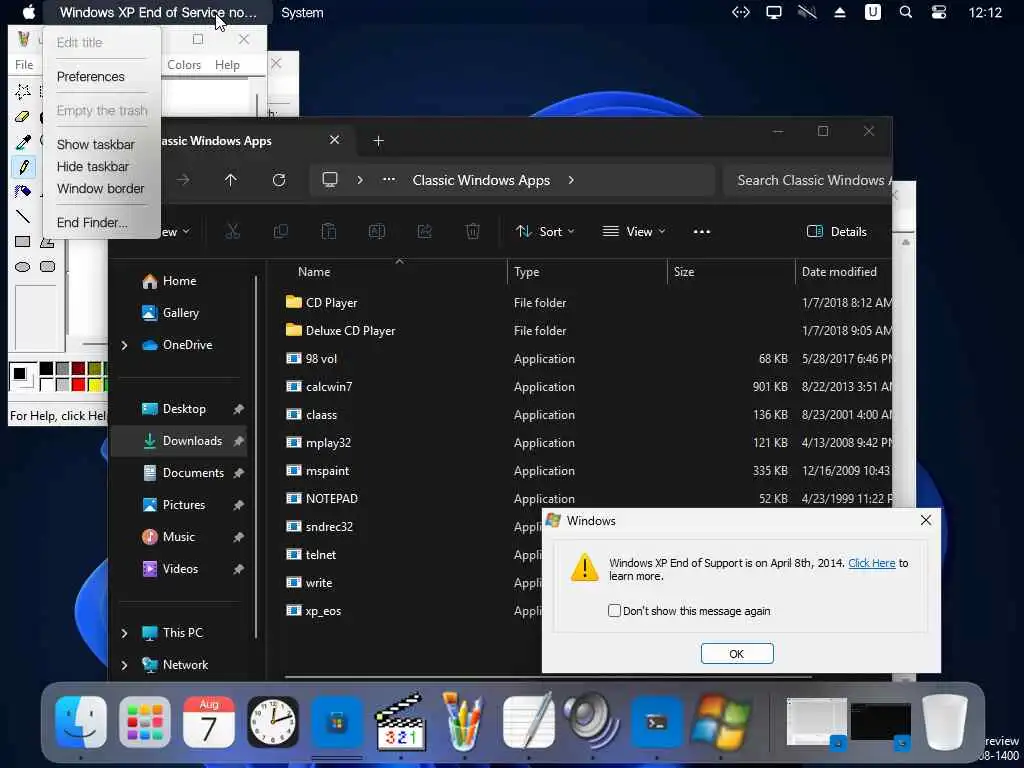Click the Delete trash icon in Explorer toolbar
The width and height of the screenshot is (1024, 768).
tap(473, 231)
